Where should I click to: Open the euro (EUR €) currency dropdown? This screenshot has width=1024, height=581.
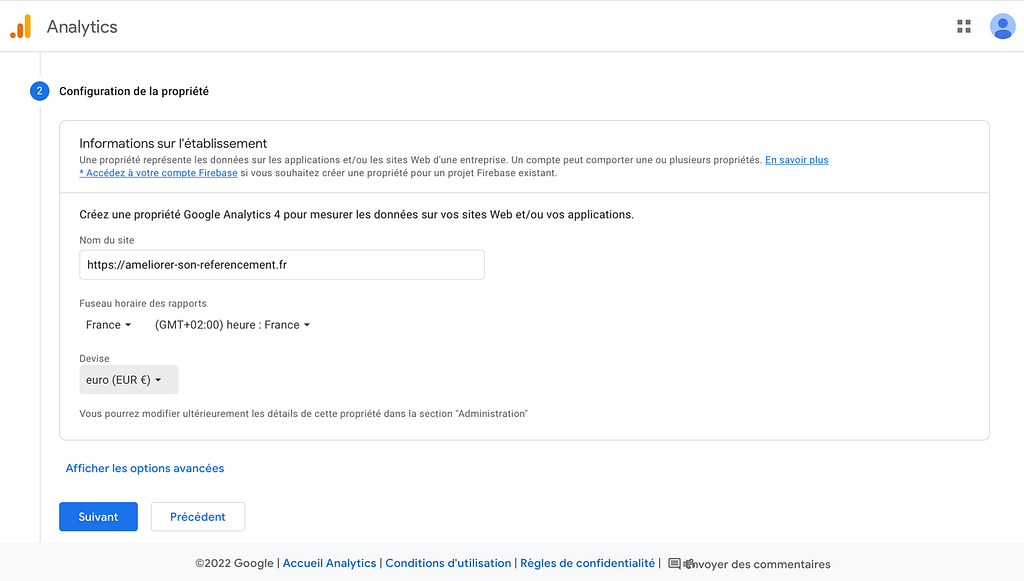129,379
